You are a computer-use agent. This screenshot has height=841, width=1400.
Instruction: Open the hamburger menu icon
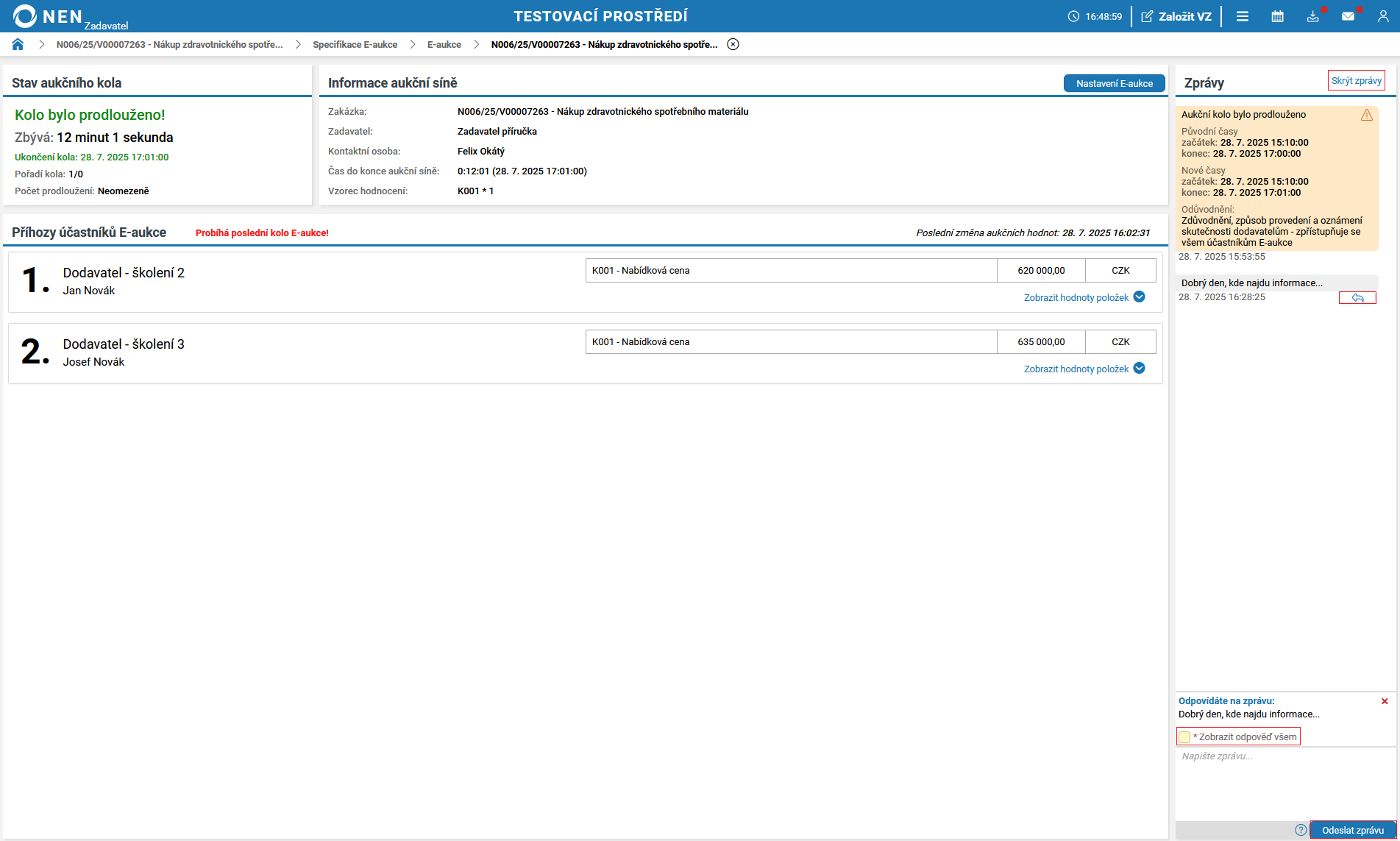[x=1242, y=16]
